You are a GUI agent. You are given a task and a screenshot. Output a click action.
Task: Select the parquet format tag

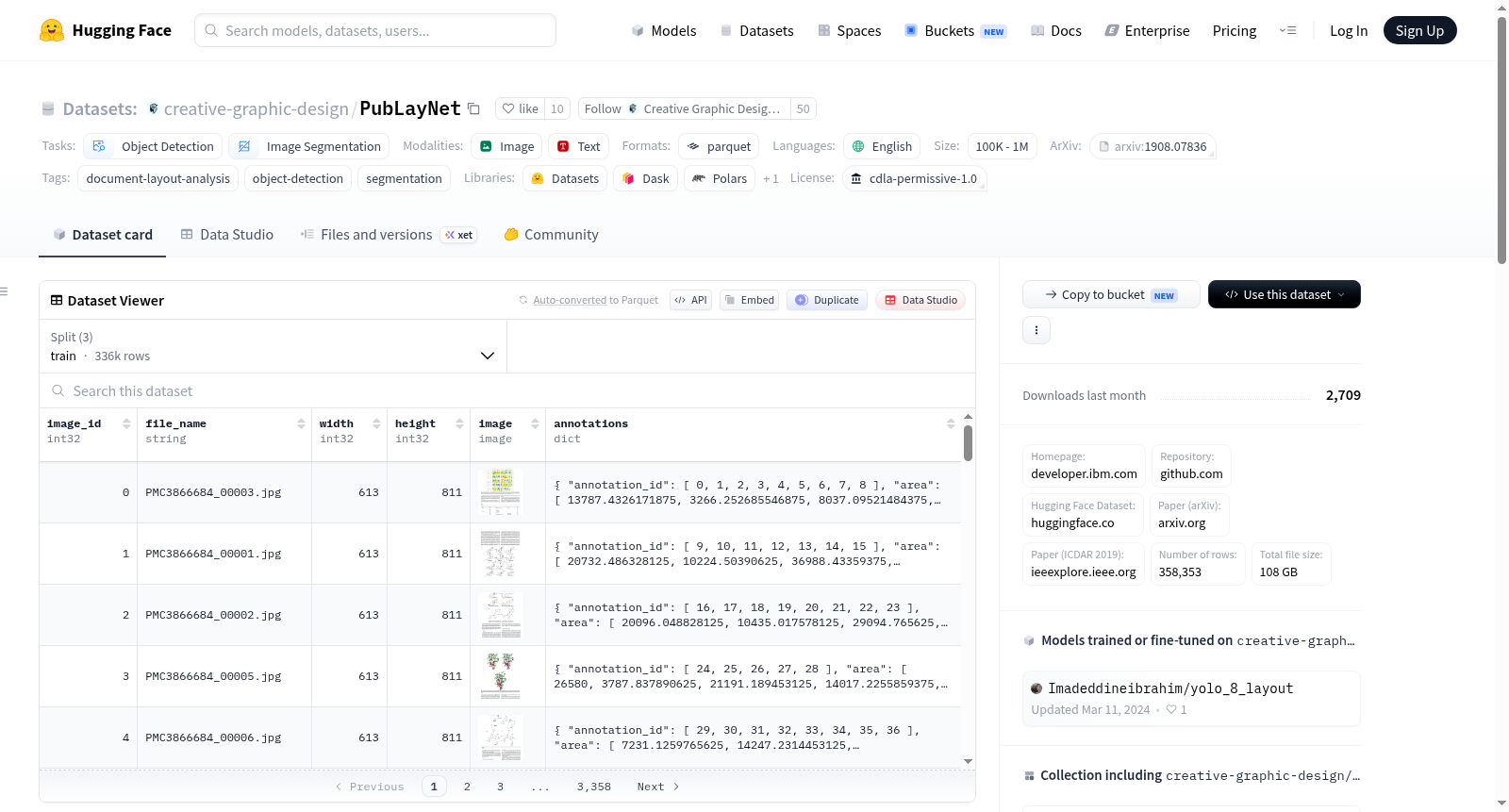click(719, 146)
